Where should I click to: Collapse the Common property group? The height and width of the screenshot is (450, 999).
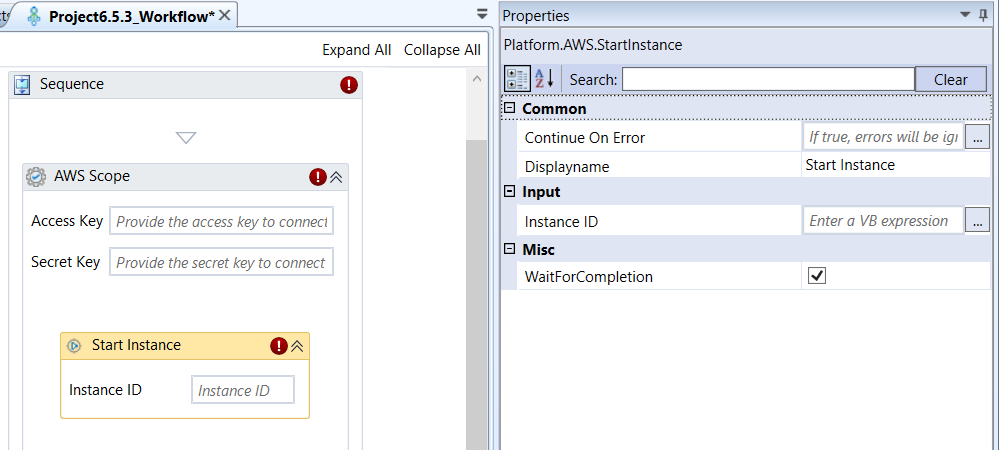(509, 108)
